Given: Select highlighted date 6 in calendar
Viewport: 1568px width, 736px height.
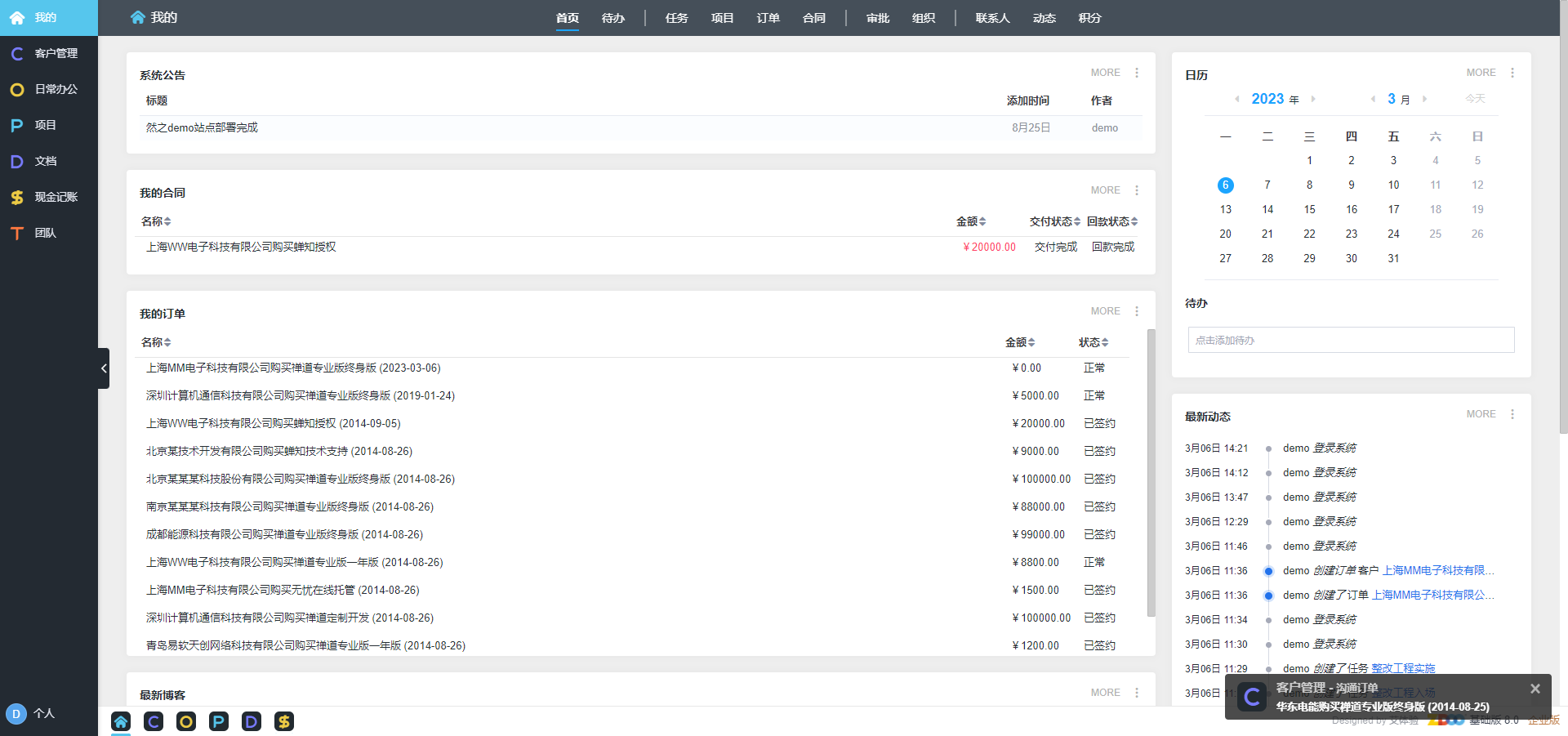Looking at the screenshot, I should tap(1225, 185).
